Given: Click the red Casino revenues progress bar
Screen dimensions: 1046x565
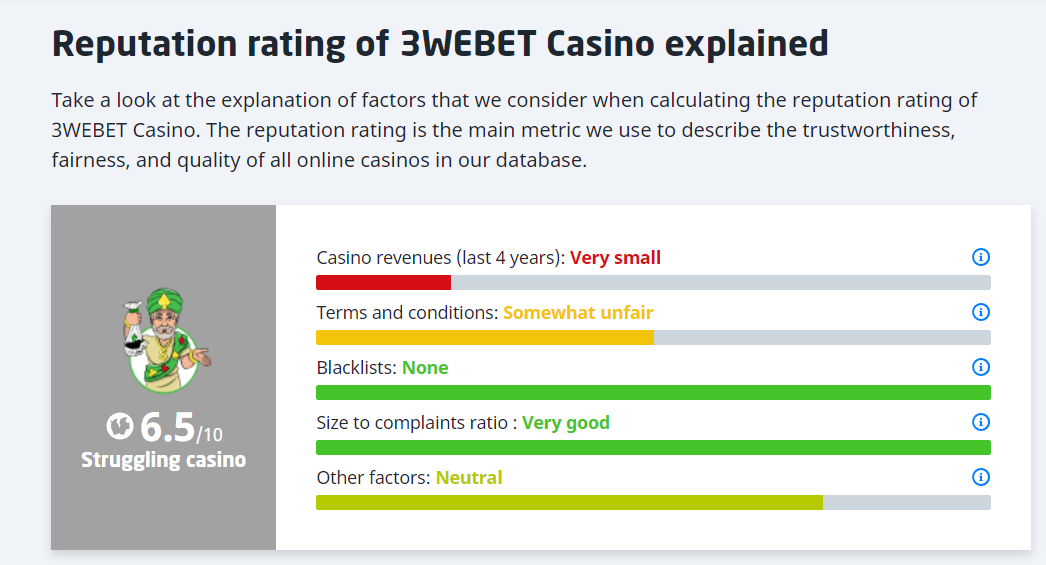Looking at the screenshot, I should point(384,282).
